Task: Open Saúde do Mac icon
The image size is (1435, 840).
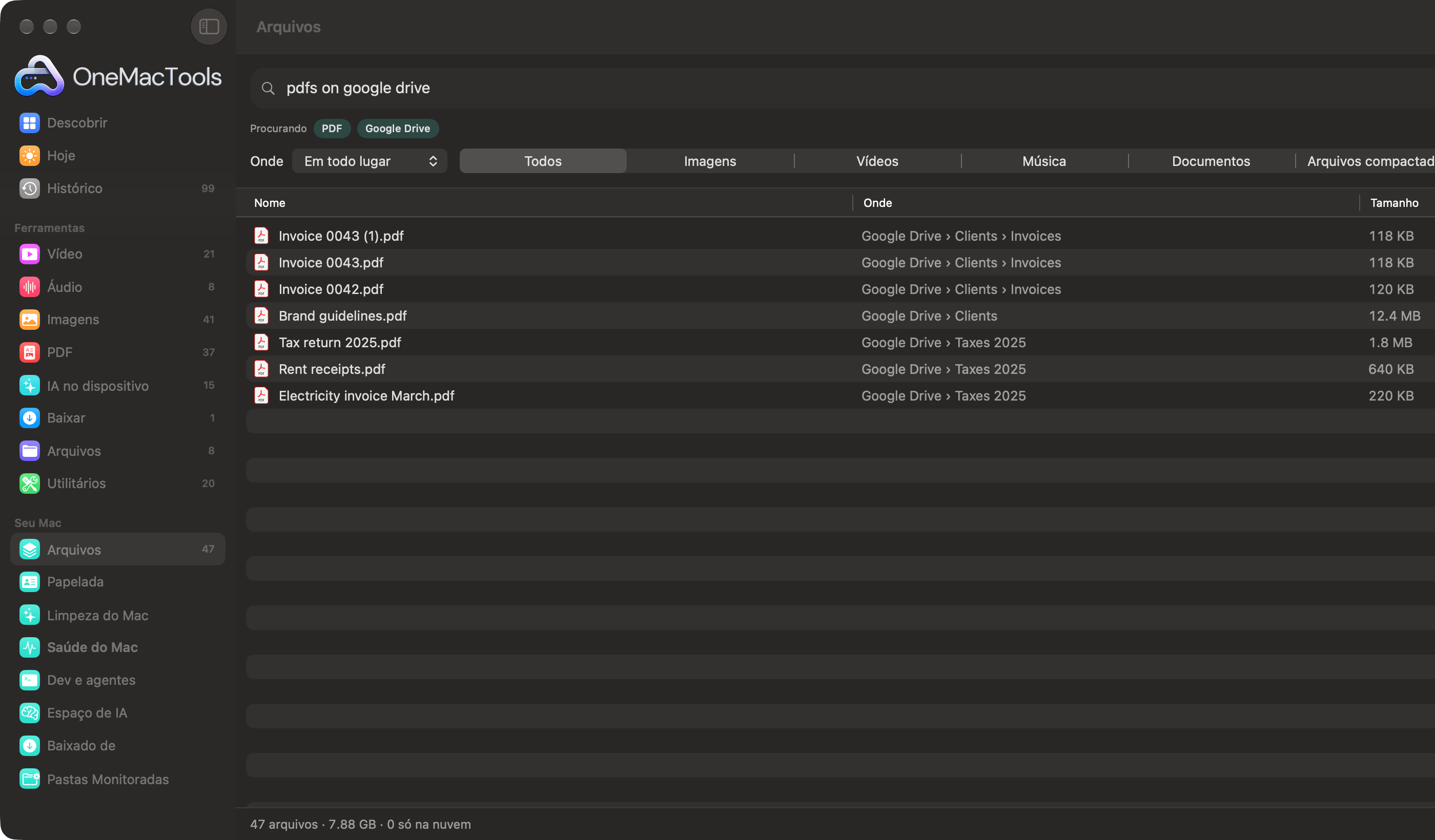Action: [x=30, y=647]
